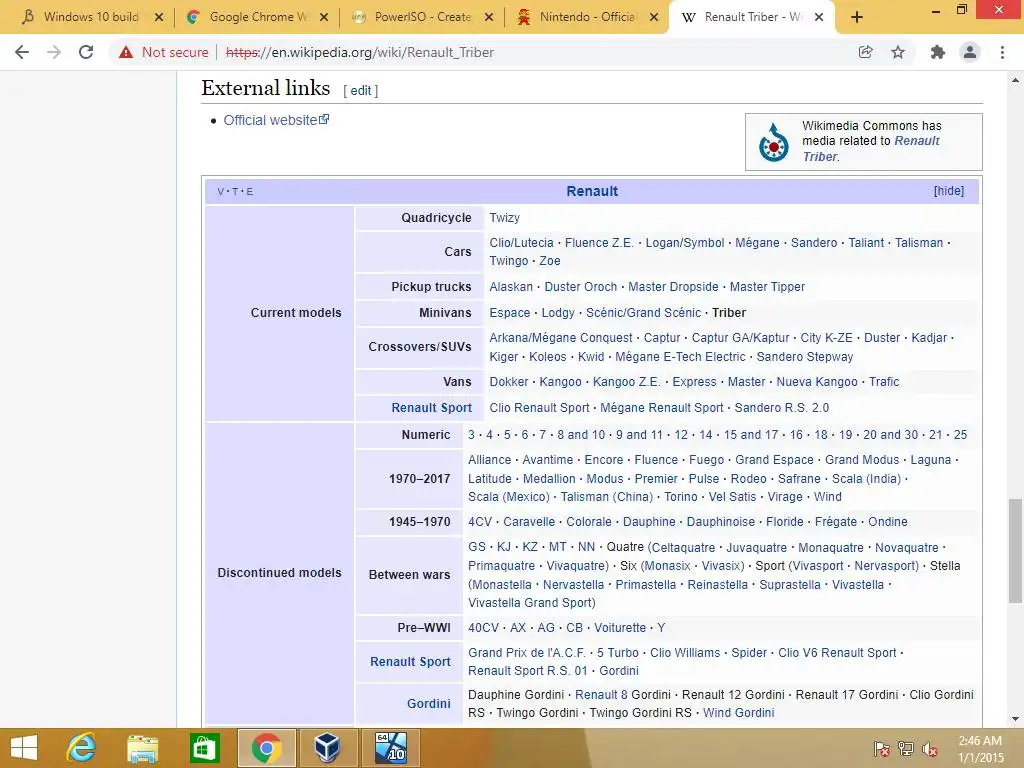The width and height of the screenshot is (1024, 768).
Task: Click the muted volume tray icon
Action: pyautogui.click(x=930, y=749)
